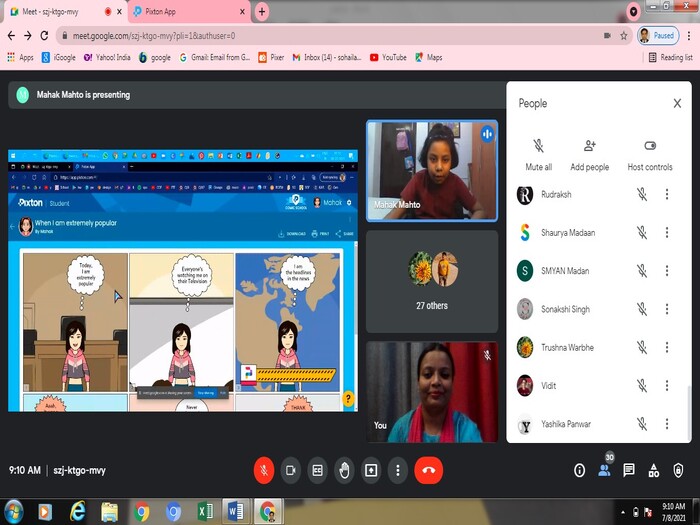This screenshot has width=700, height=525.
Task: Mute Rudraksh's microphone
Action: (642, 194)
